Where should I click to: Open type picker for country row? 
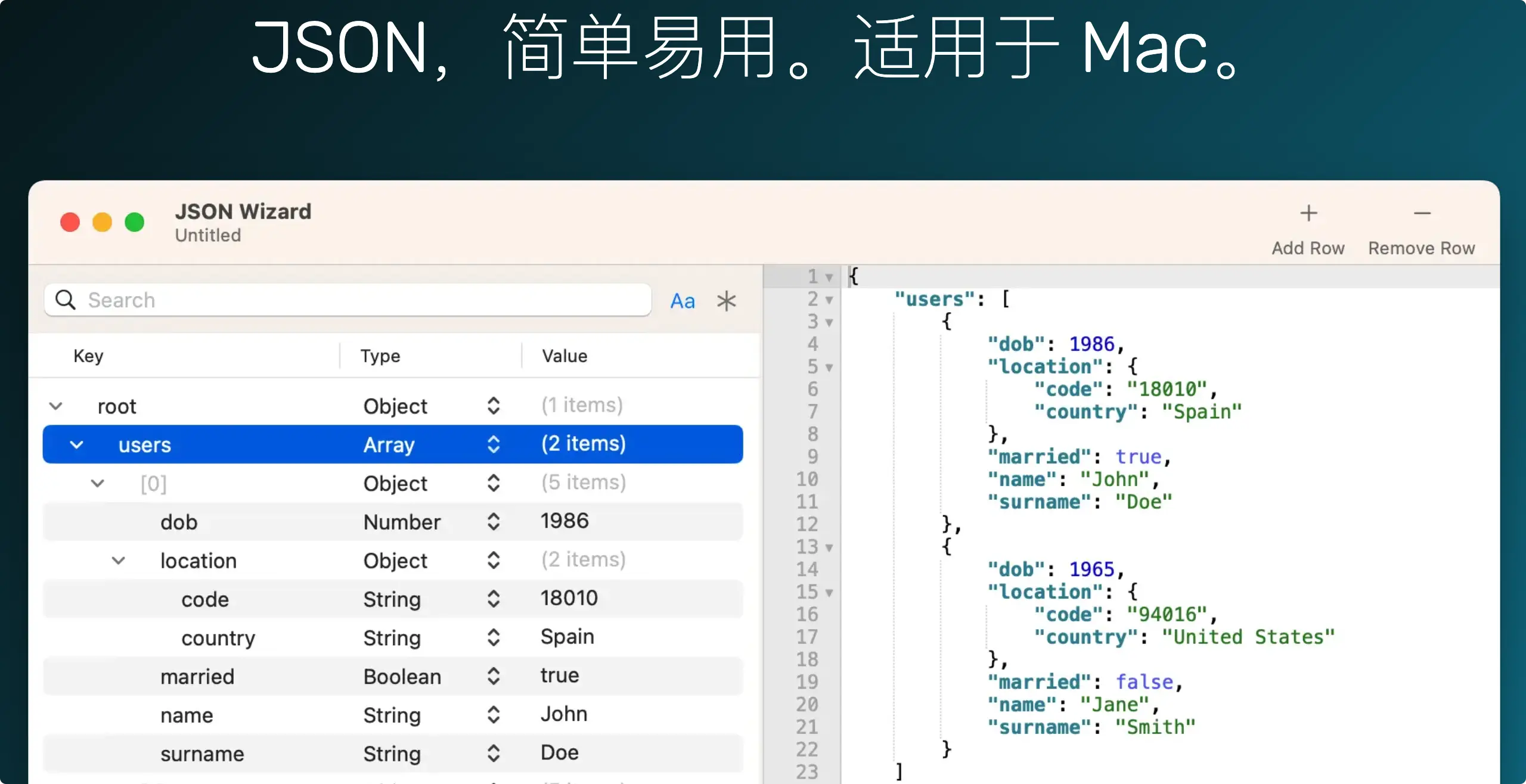point(493,637)
